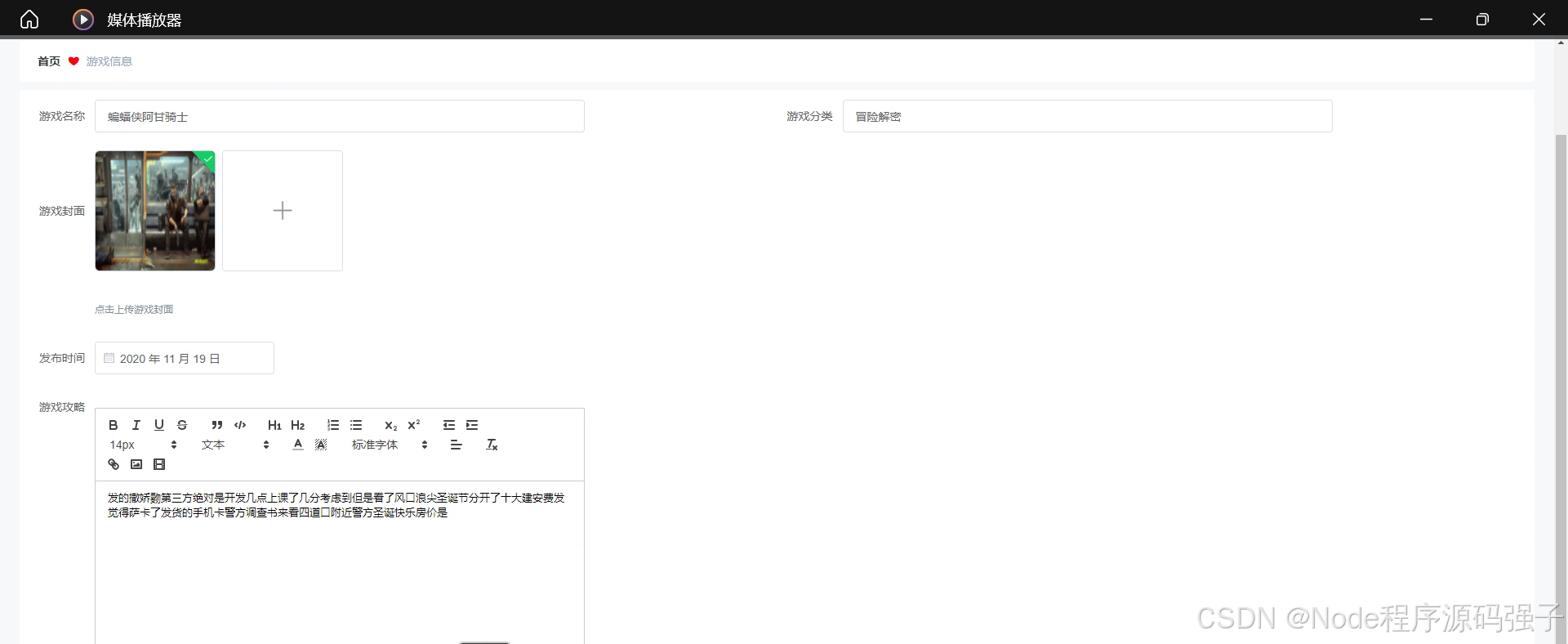Restore down the 媒体播放器 window
Image resolution: width=1568 pixels, height=644 pixels.
coord(1482,19)
